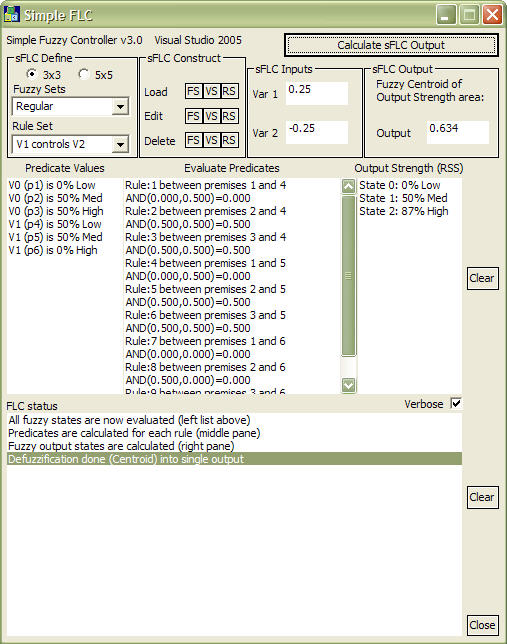Click the Load RS button
This screenshot has width=507, height=644.
(229, 91)
